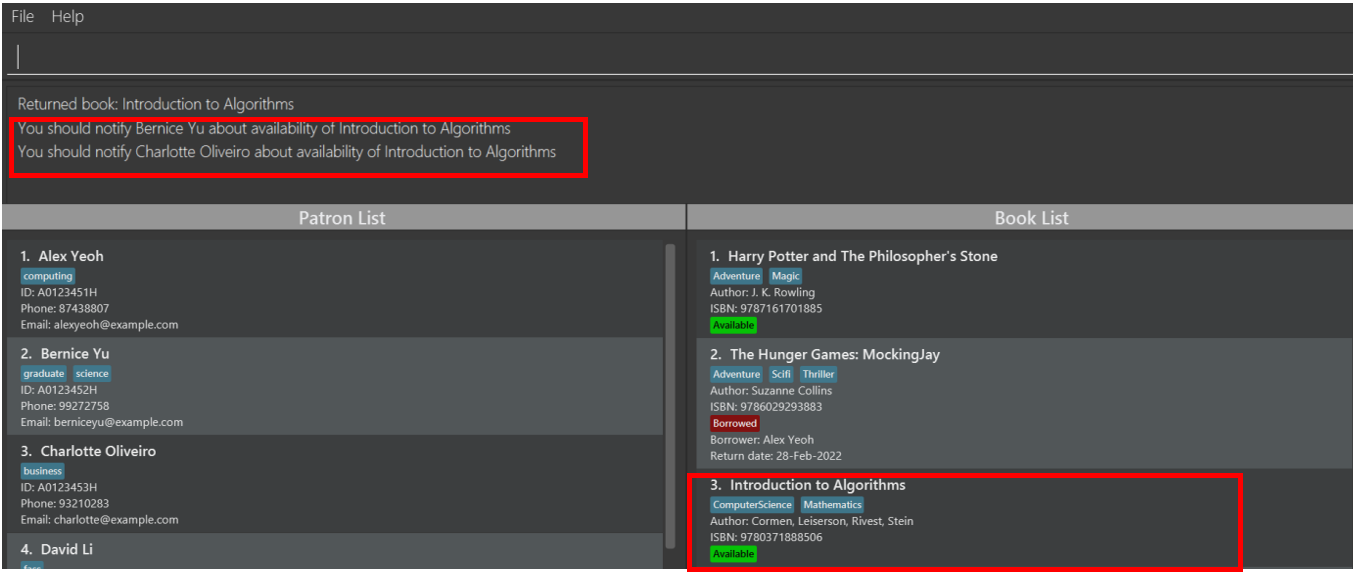Click the business tag on Charlotte Oliveiro
This screenshot has height=578, width=1356.
43,471
